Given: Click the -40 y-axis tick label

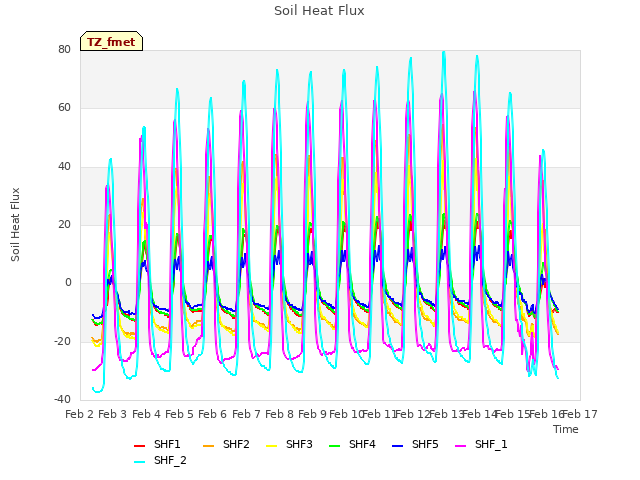Looking at the screenshot, I should (62, 400).
